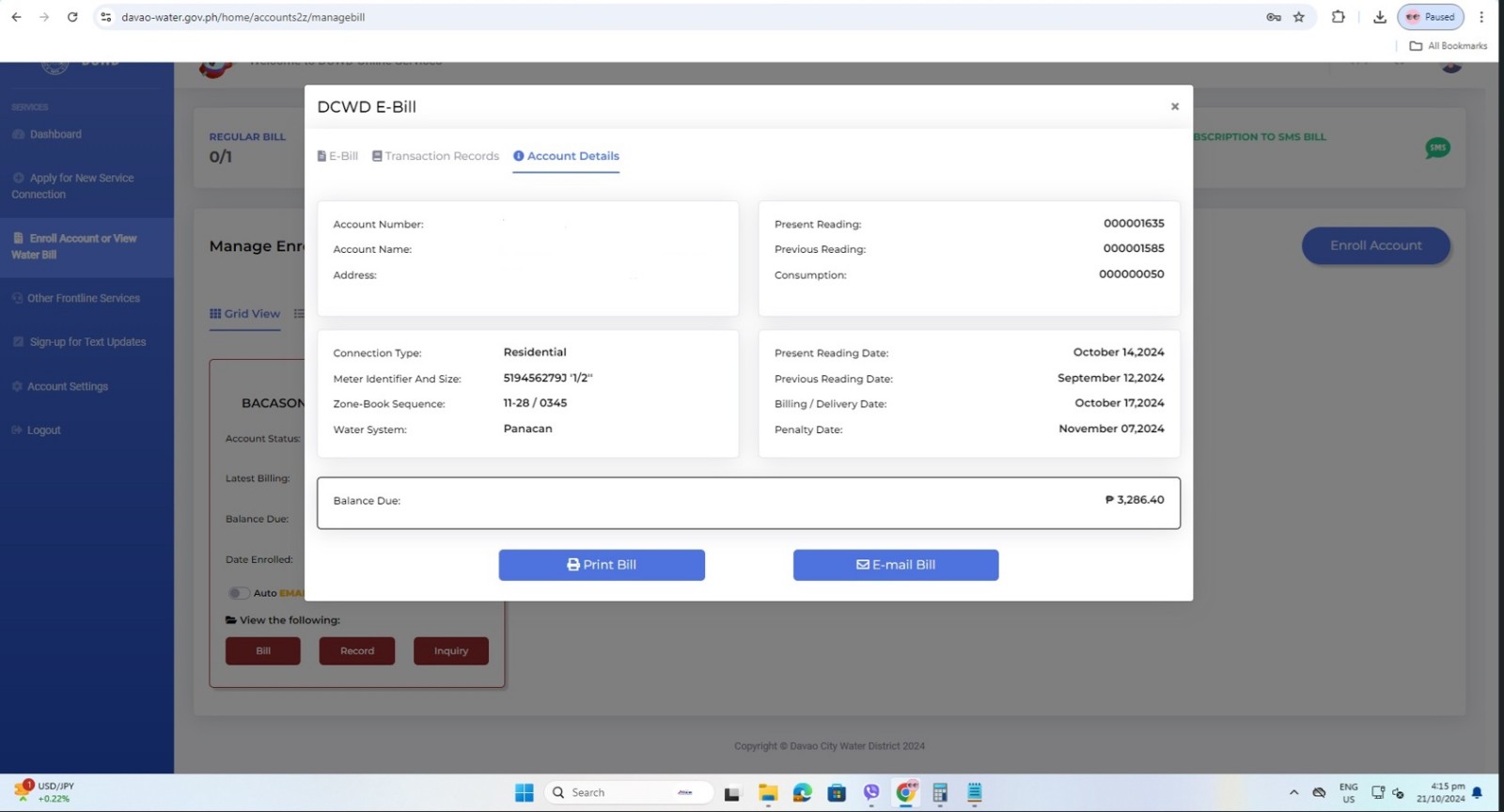The width and height of the screenshot is (1504, 812).
Task: Switch to Grid View tab
Action: 244,314
